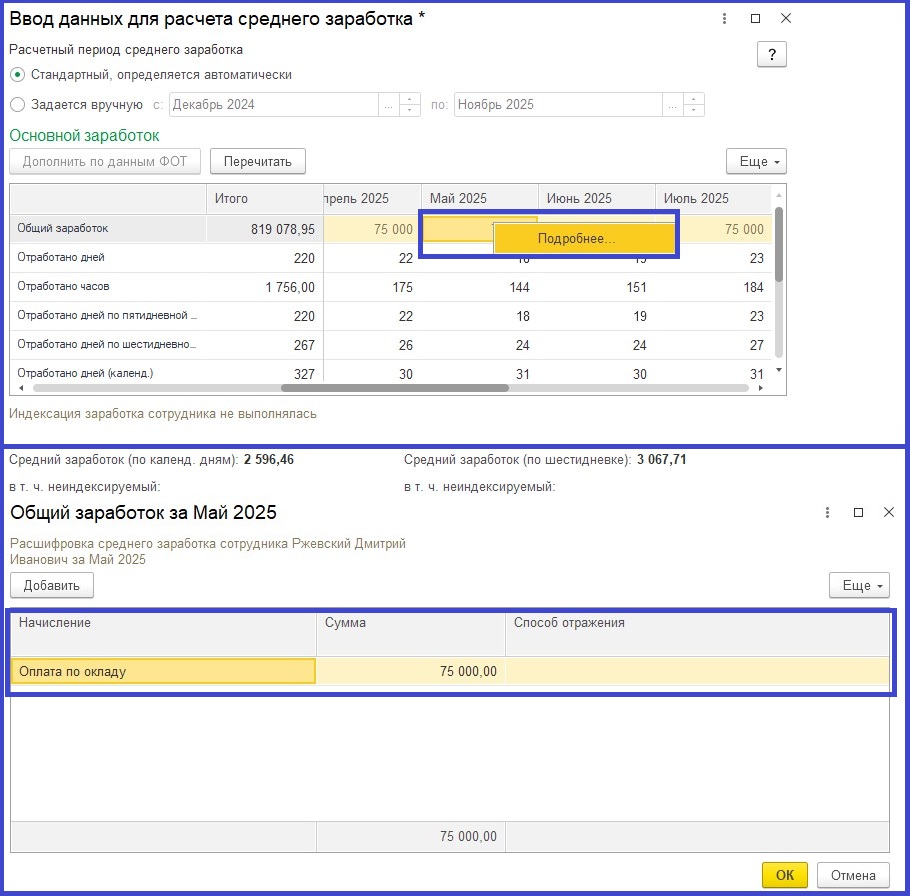This screenshot has width=910, height=896.
Task: Select the Задается вручную radio button
Action: pyautogui.click(x=17, y=105)
